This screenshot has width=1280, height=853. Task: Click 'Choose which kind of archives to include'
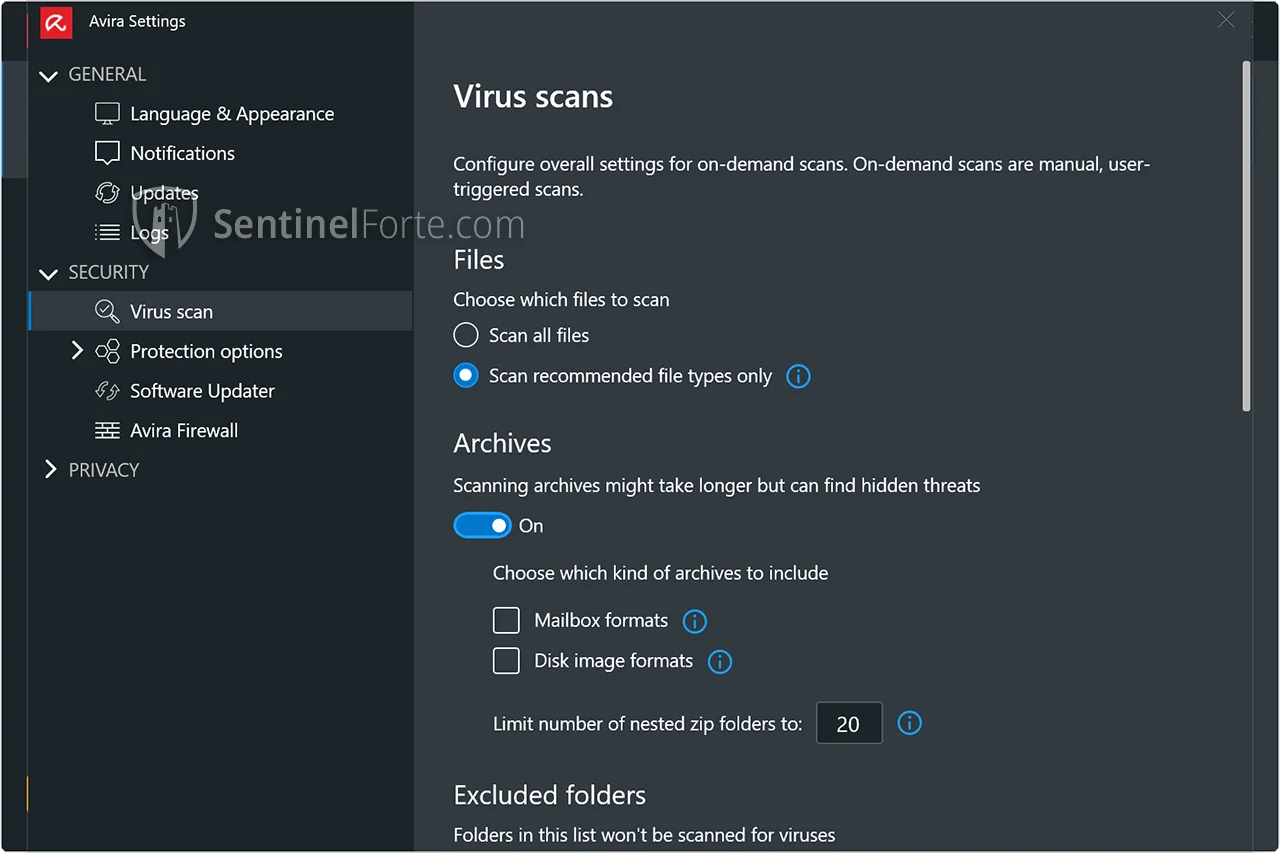click(x=660, y=574)
